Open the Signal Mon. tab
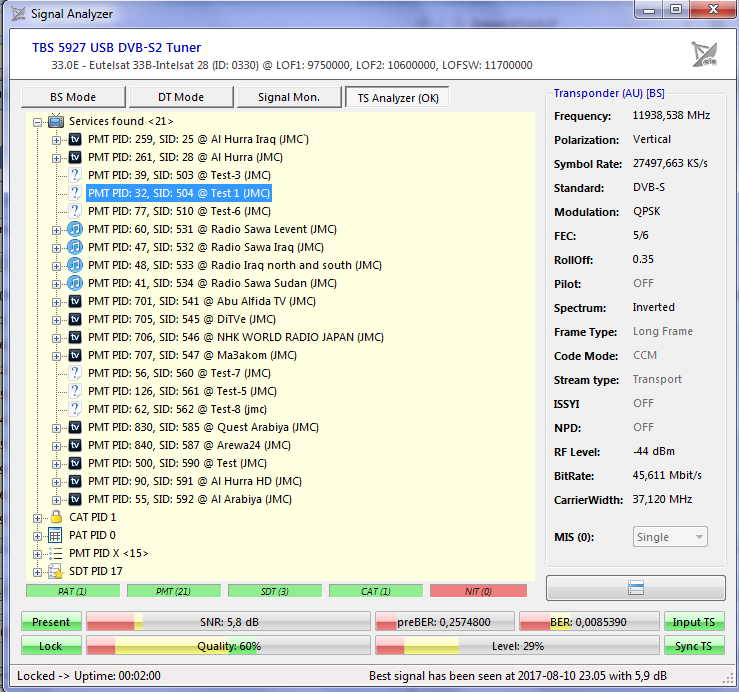The image size is (739, 692). (x=288, y=97)
